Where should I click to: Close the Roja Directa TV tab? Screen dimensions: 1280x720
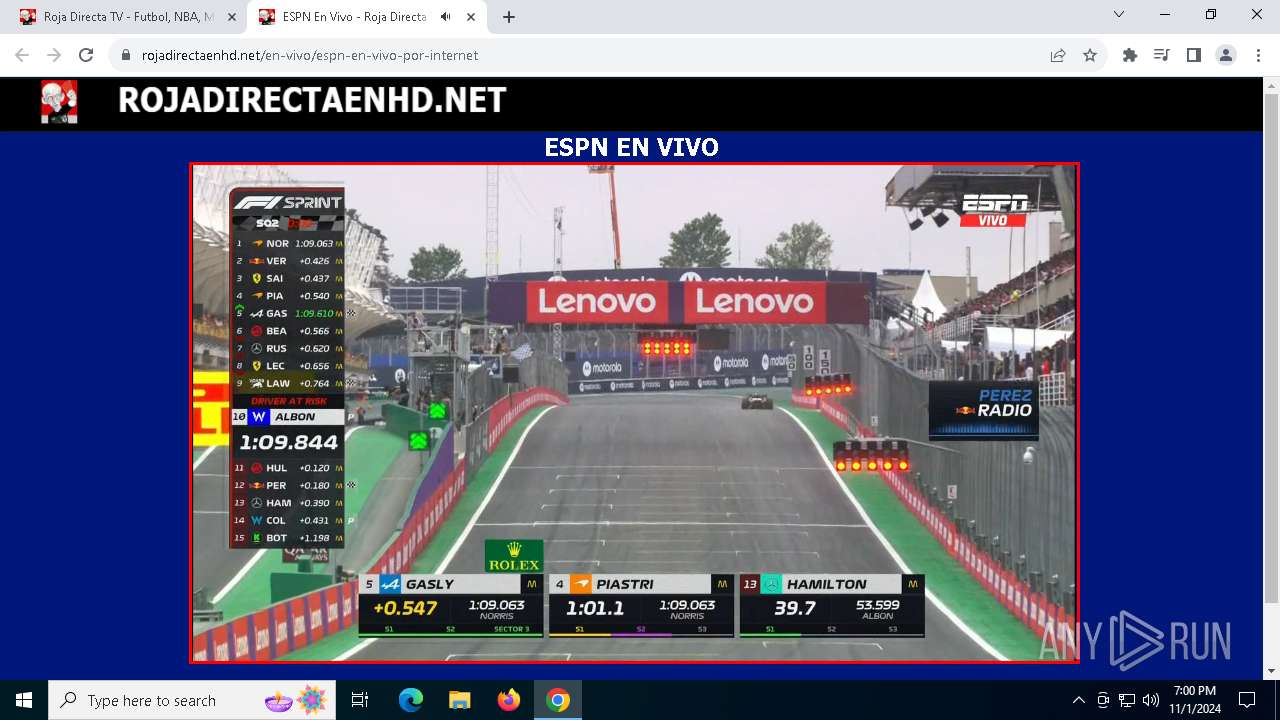point(231,17)
